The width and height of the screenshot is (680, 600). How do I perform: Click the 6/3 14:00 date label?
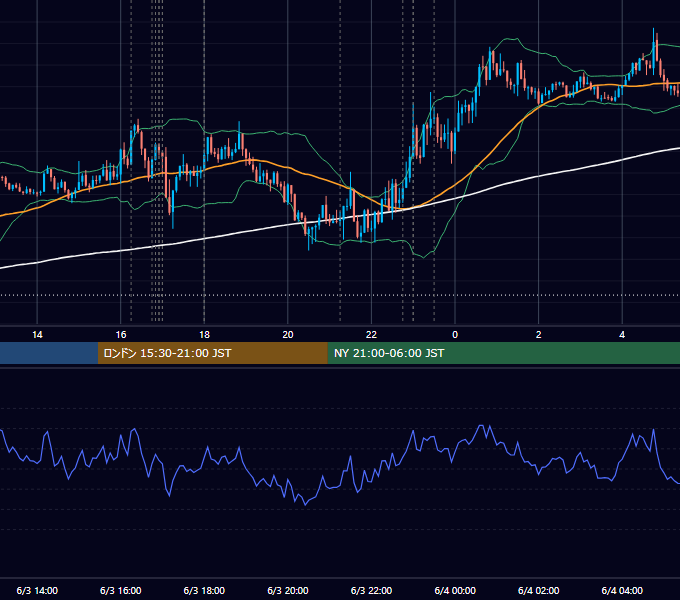(x=37, y=590)
